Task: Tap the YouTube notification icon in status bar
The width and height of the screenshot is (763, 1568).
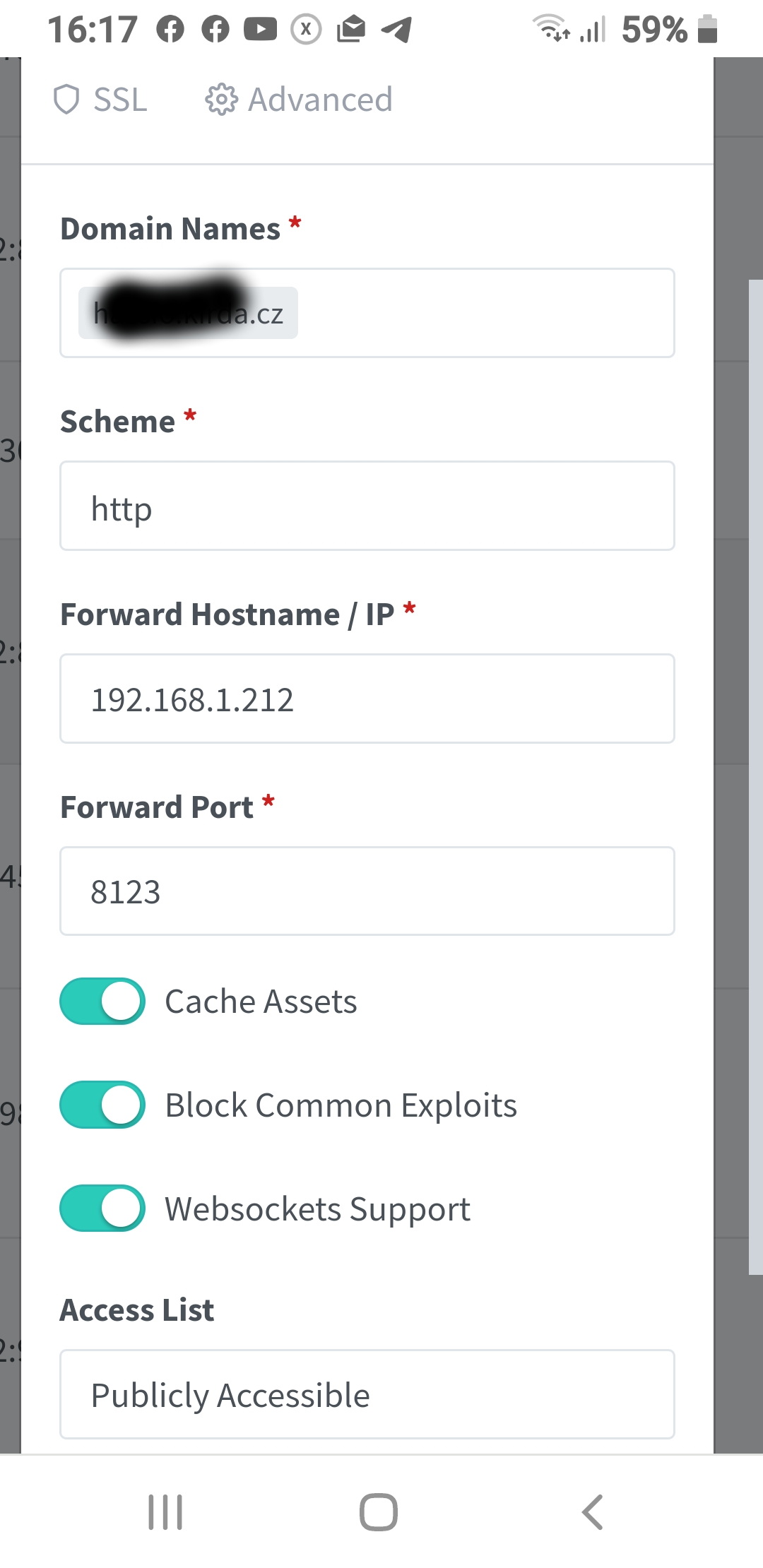Action: pos(260,29)
